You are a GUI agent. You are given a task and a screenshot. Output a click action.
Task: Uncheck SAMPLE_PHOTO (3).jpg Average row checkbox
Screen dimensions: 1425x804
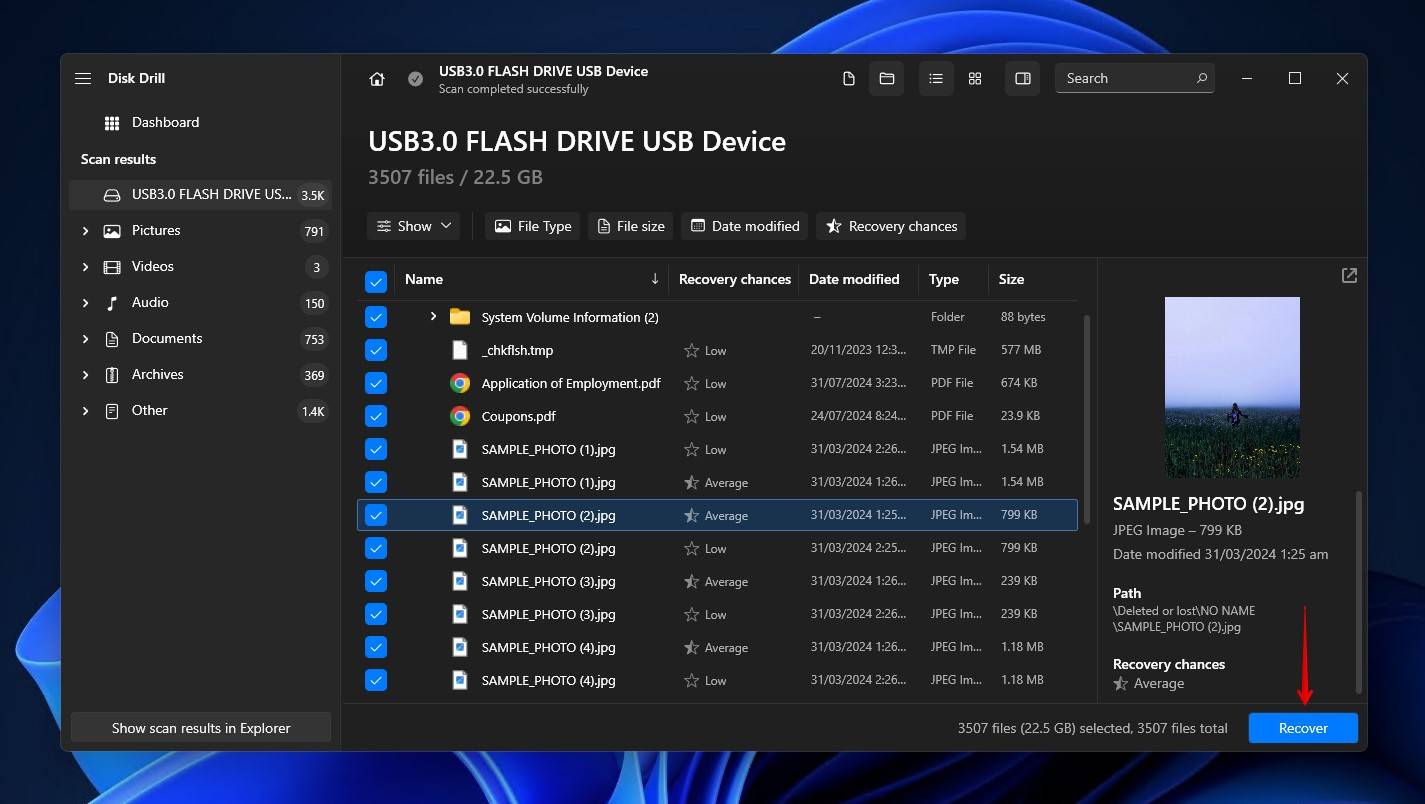[376, 581]
